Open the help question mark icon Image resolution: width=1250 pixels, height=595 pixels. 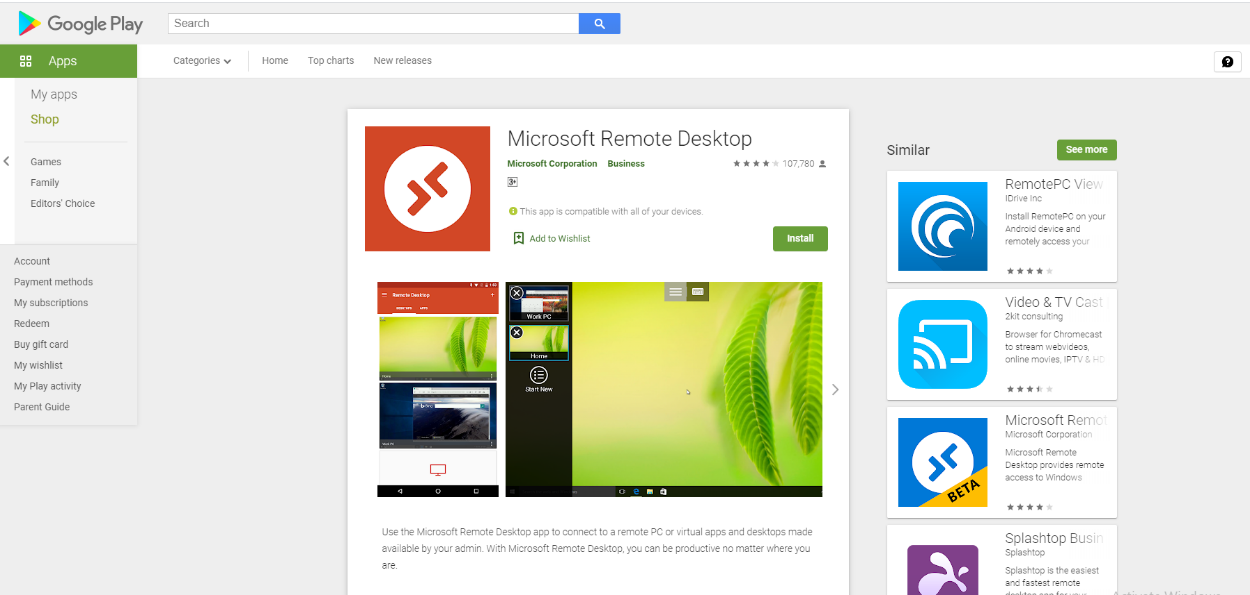coord(1227,62)
